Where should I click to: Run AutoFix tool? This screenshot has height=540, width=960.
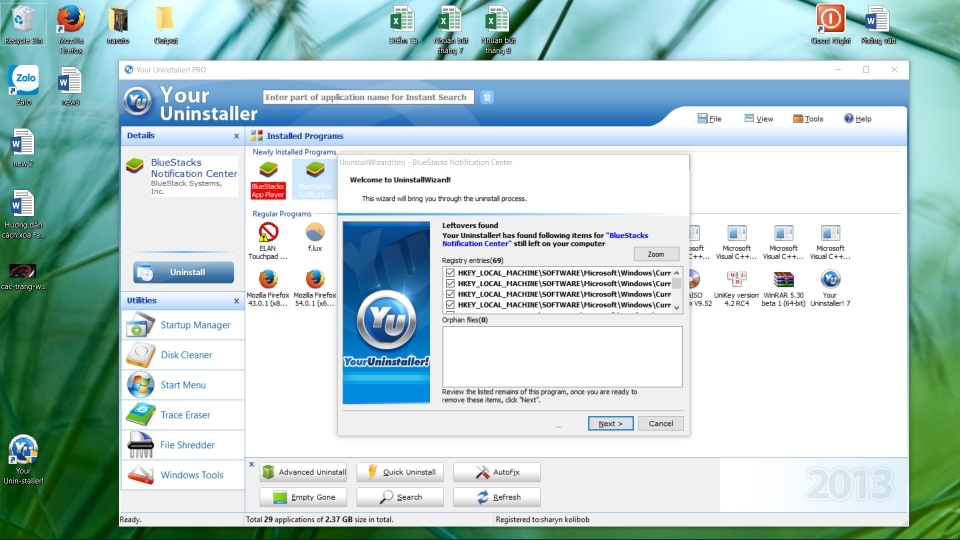[497, 472]
